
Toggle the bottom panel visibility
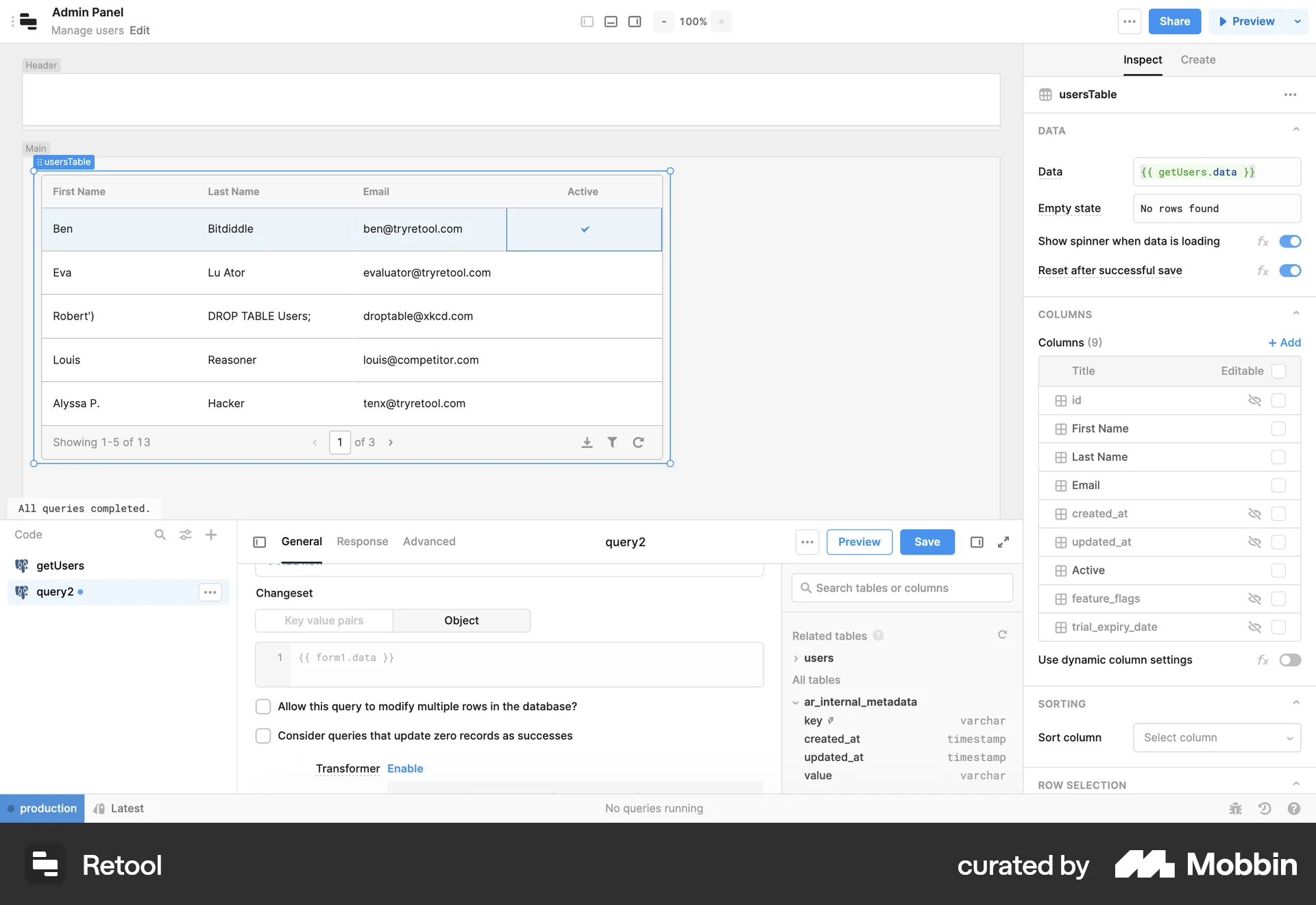click(611, 21)
